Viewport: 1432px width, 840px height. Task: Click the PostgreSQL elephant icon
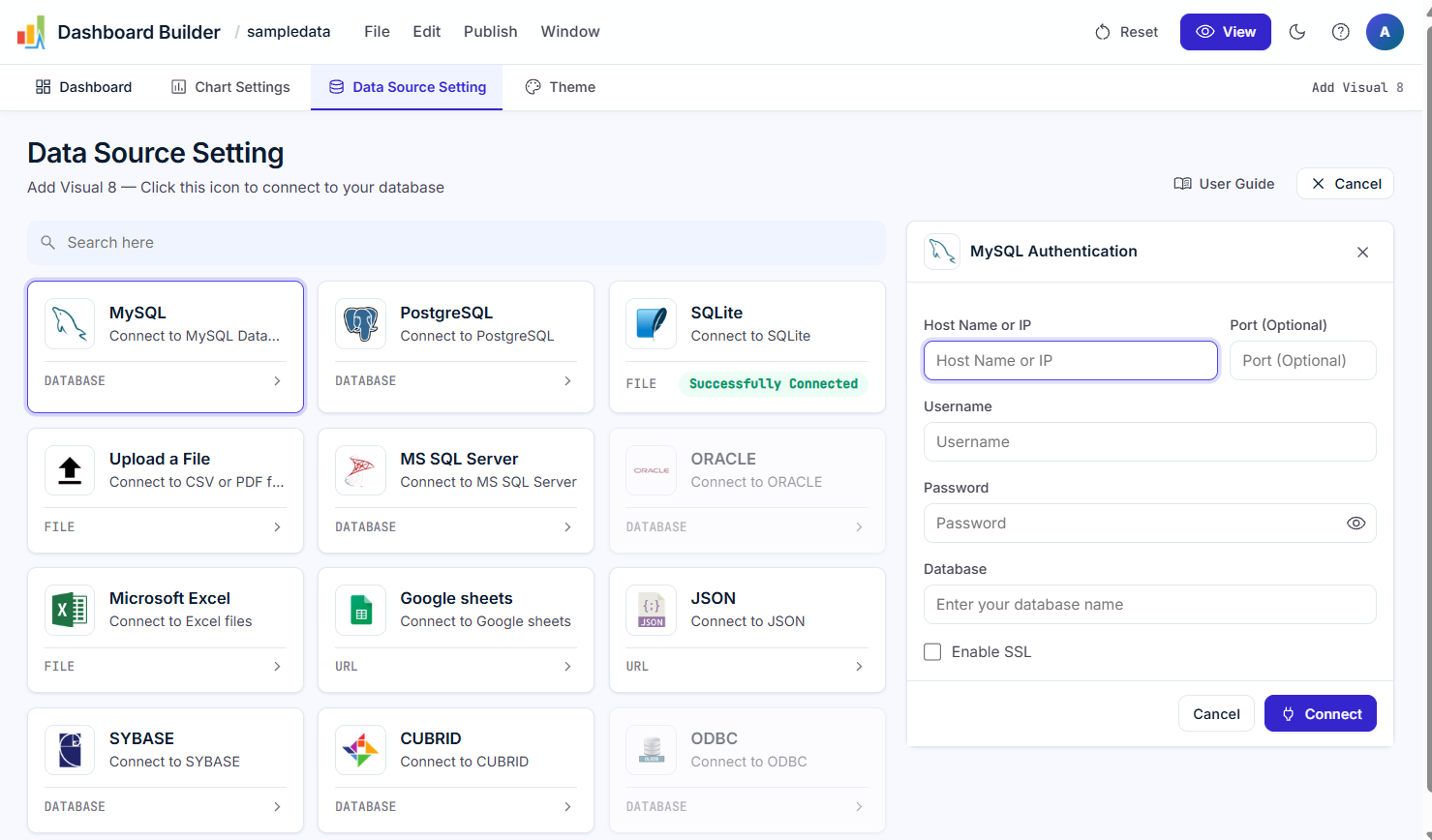point(360,323)
